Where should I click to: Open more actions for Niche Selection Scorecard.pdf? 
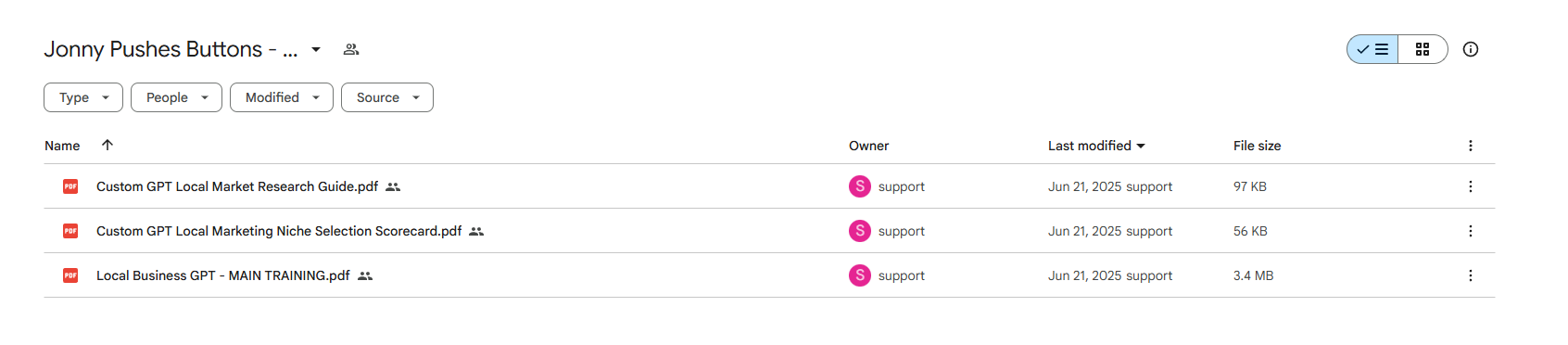[1471, 231]
